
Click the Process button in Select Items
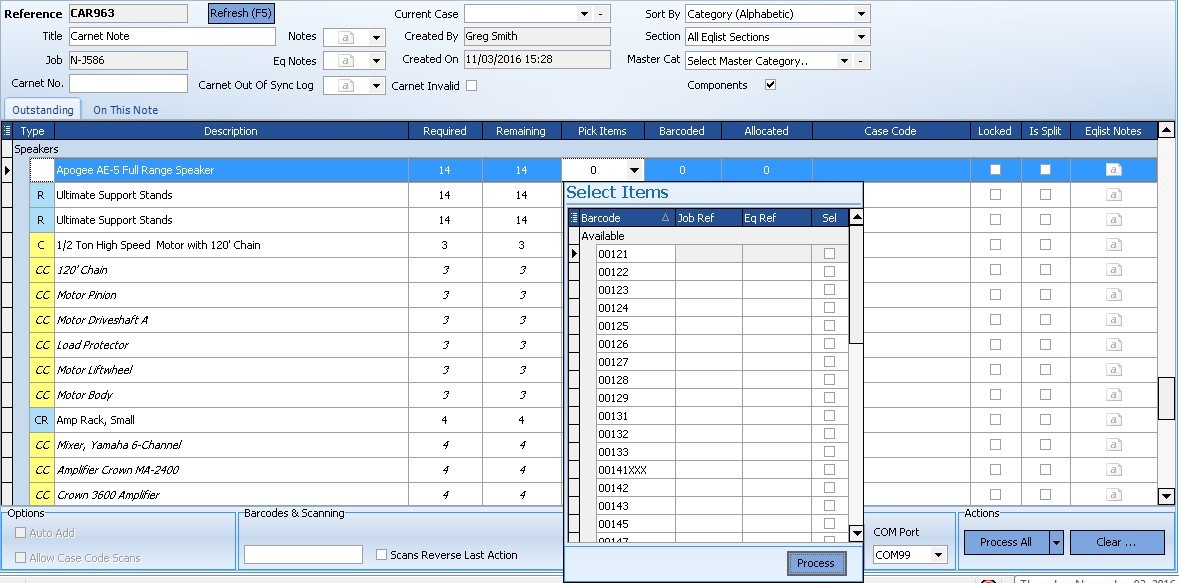click(x=815, y=563)
